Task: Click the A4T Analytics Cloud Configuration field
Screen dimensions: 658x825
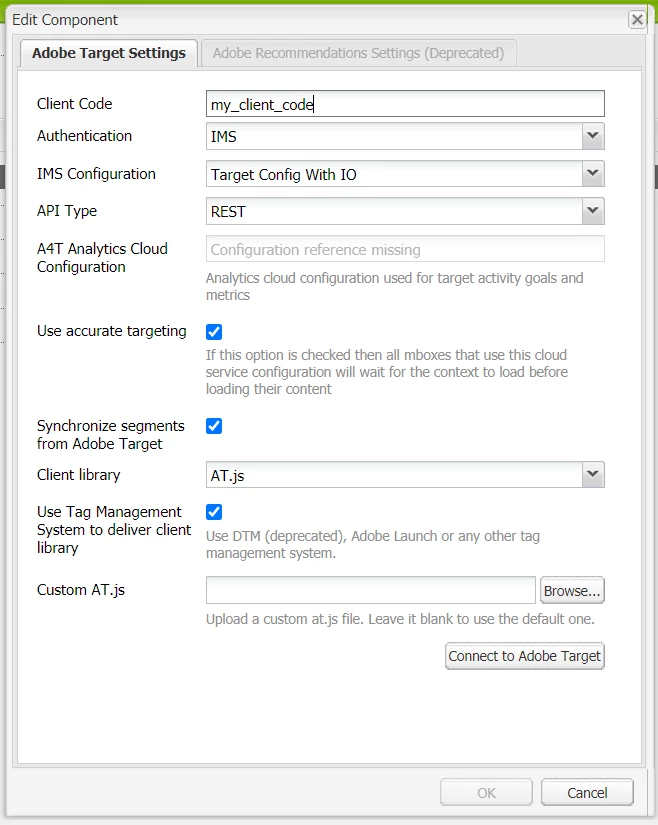Action: click(x=405, y=249)
